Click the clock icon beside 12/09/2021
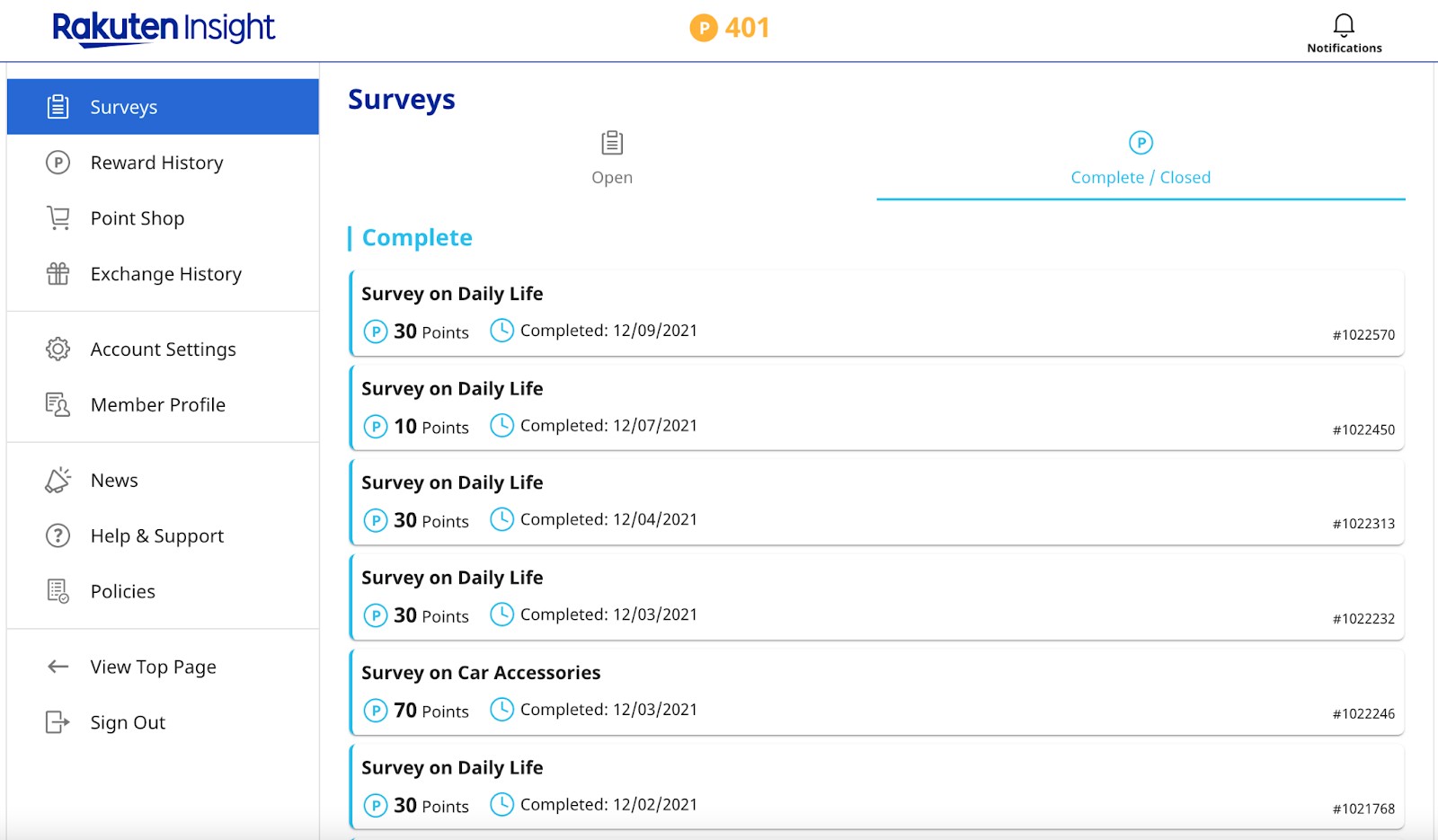The image size is (1438, 840). click(x=502, y=331)
